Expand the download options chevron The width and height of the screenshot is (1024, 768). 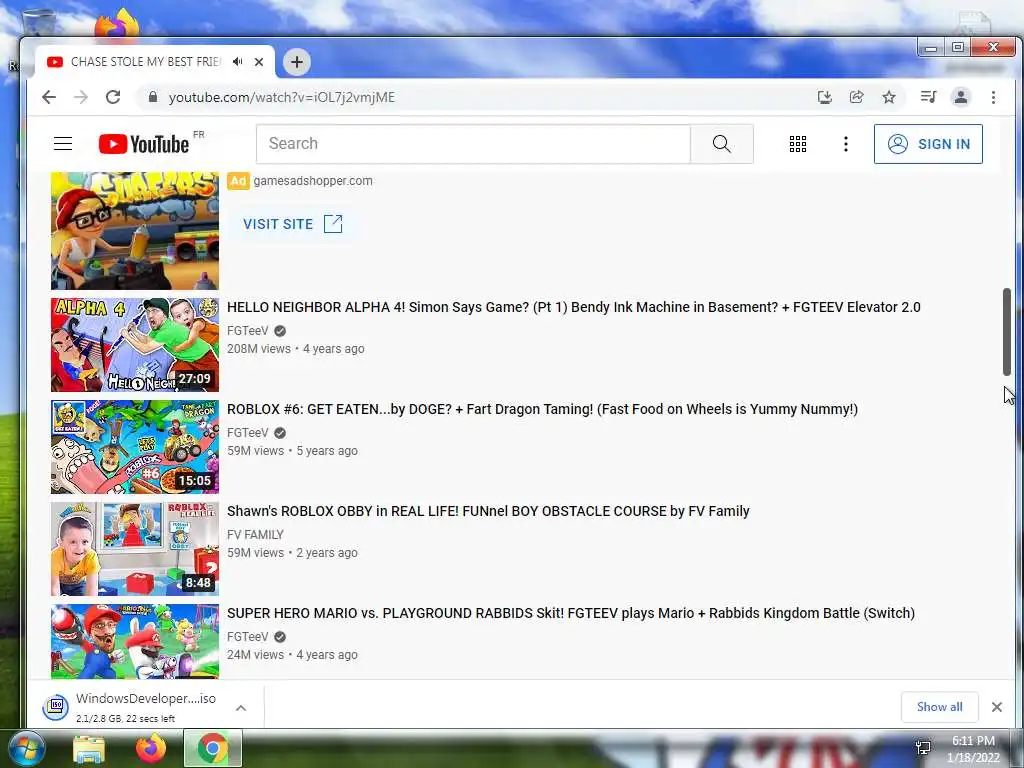tap(241, 708)
